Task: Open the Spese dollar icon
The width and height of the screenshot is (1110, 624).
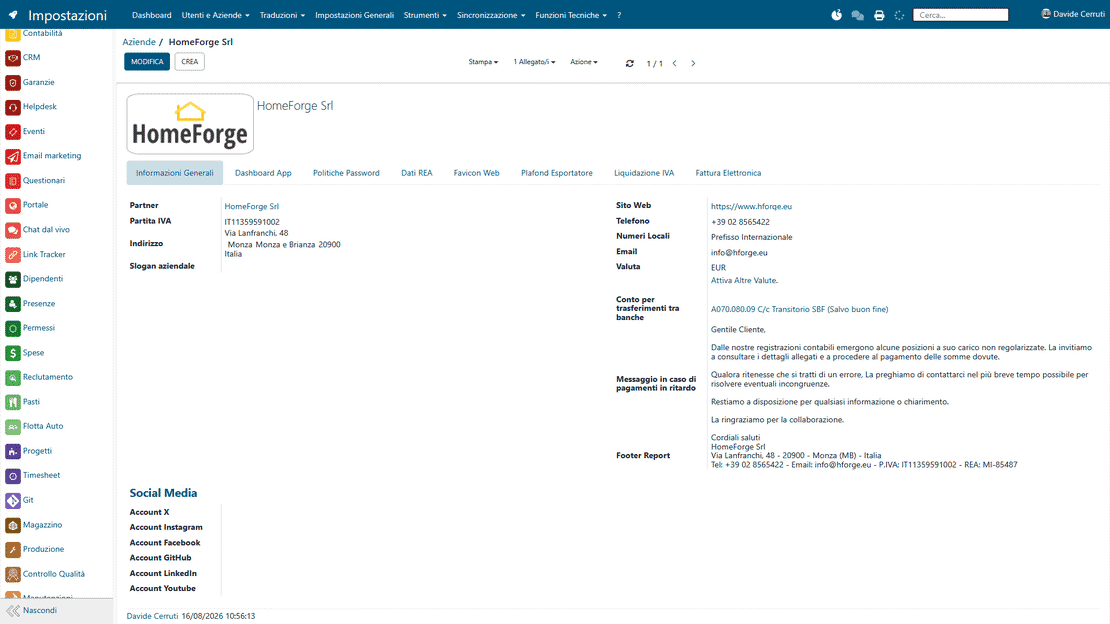Action: pos(13,353)
